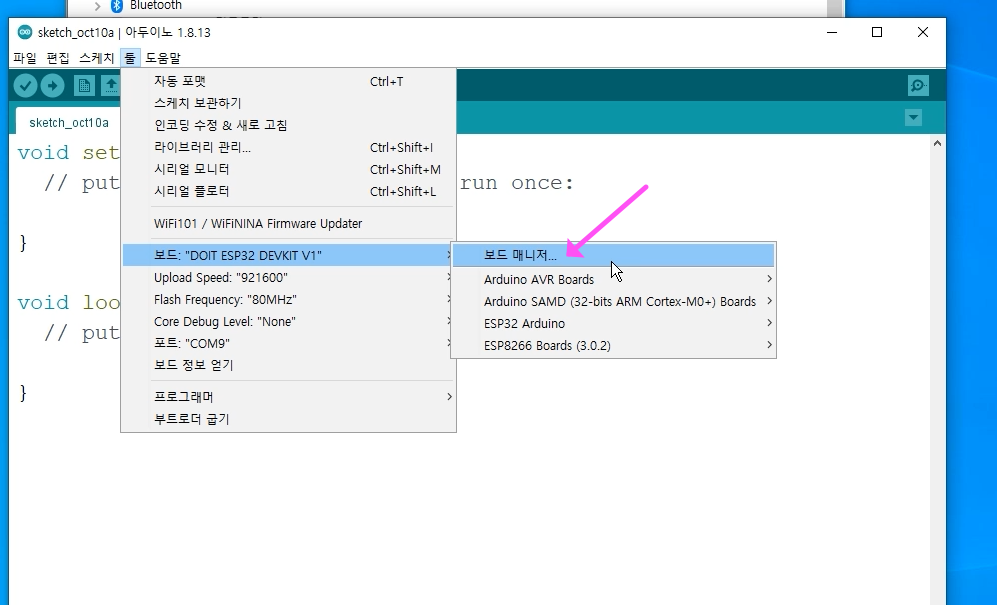Expand Upload Speed: "921600" submenu
Image resolution: width=997 pixels, height=605 pixels.
tap(289, 278)
